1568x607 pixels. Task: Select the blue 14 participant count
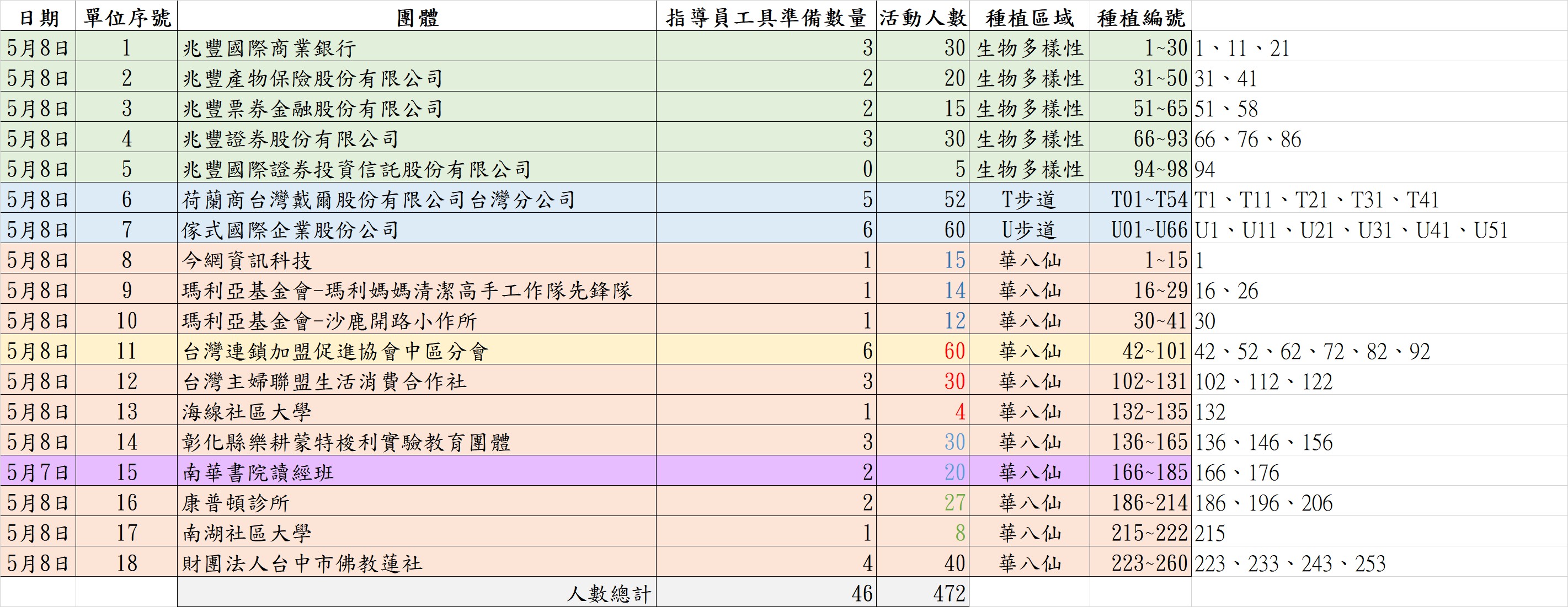(x=923, y=289)
